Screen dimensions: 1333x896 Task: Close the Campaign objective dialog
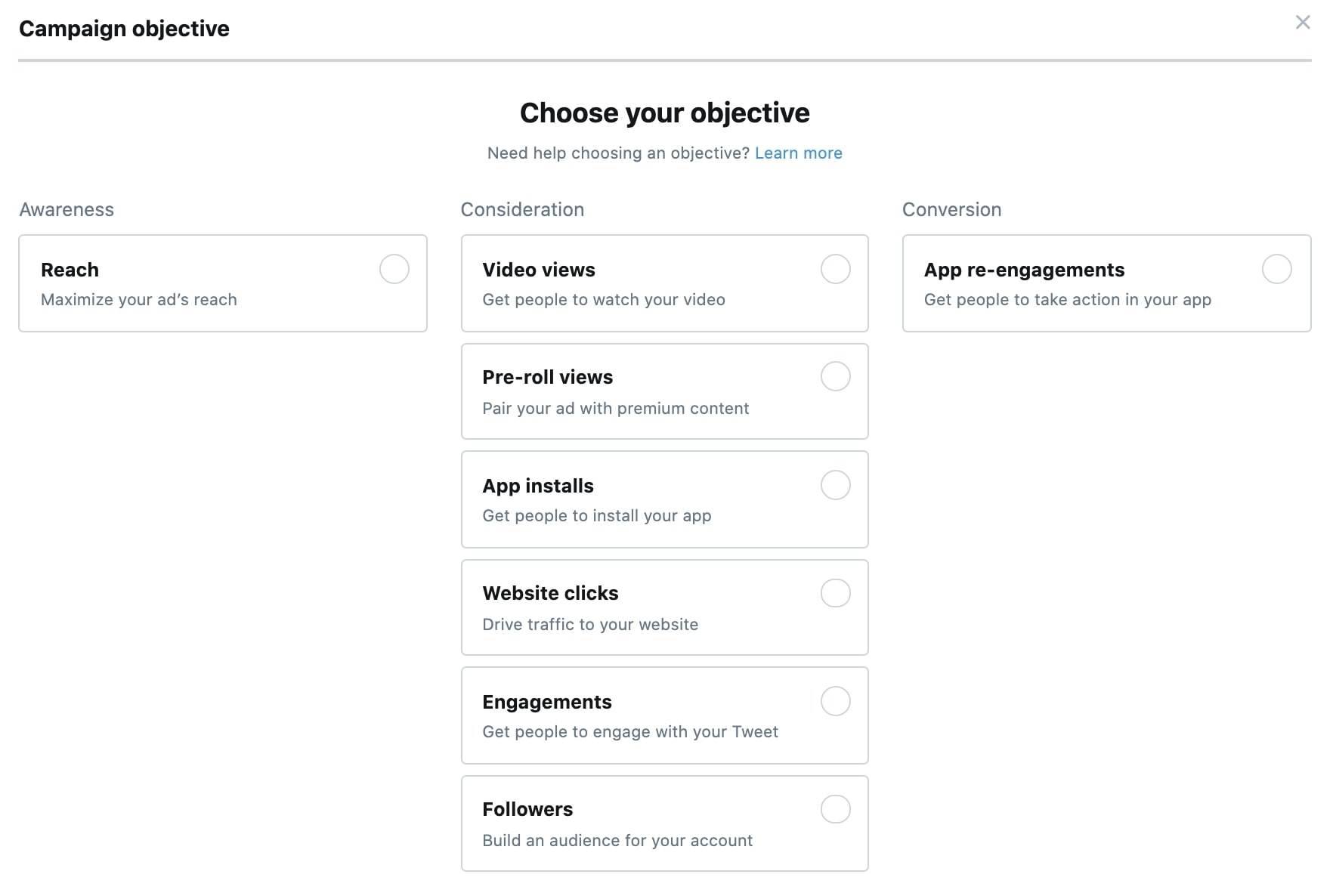(1302, 23)
